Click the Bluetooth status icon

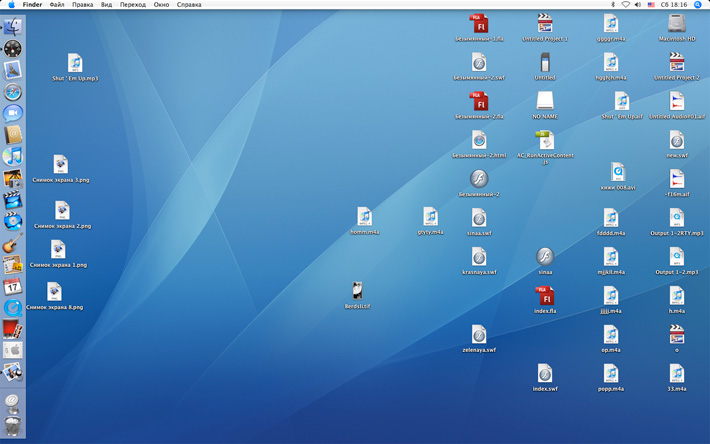(x=613, y=5)
